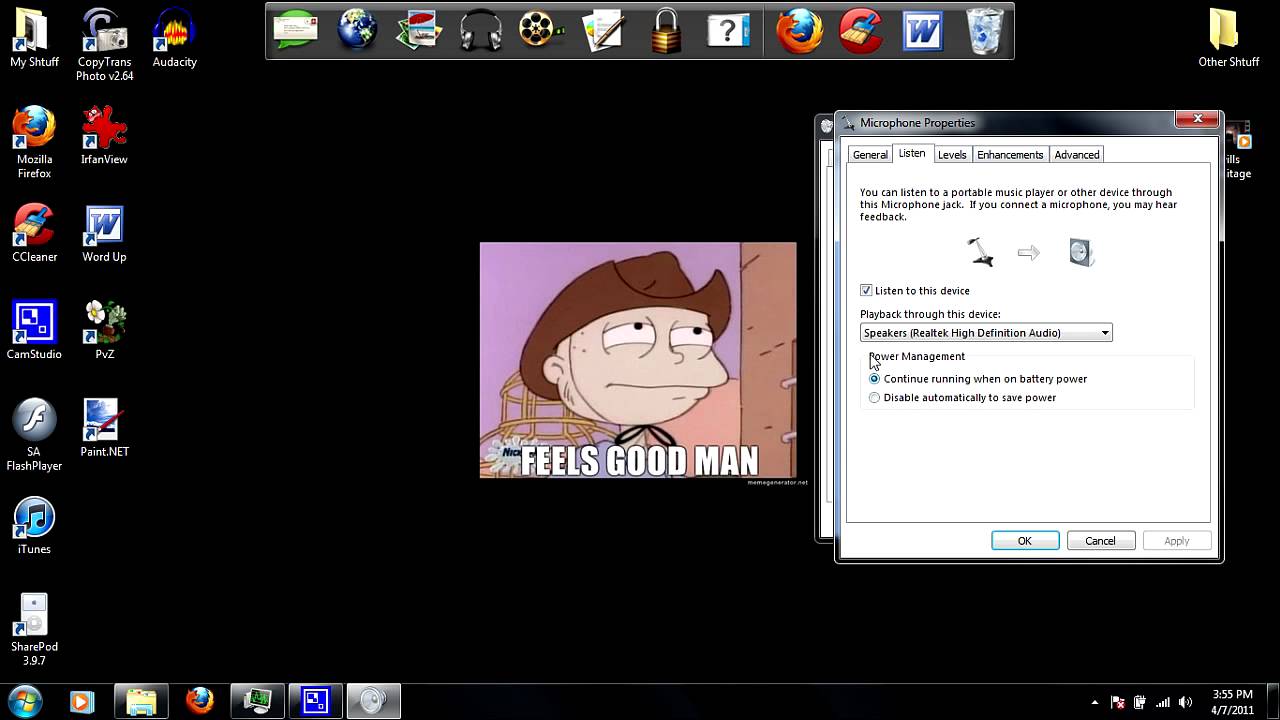
Task: Launch Firefox from the taskbar
Action: click(x=199, y=702)
